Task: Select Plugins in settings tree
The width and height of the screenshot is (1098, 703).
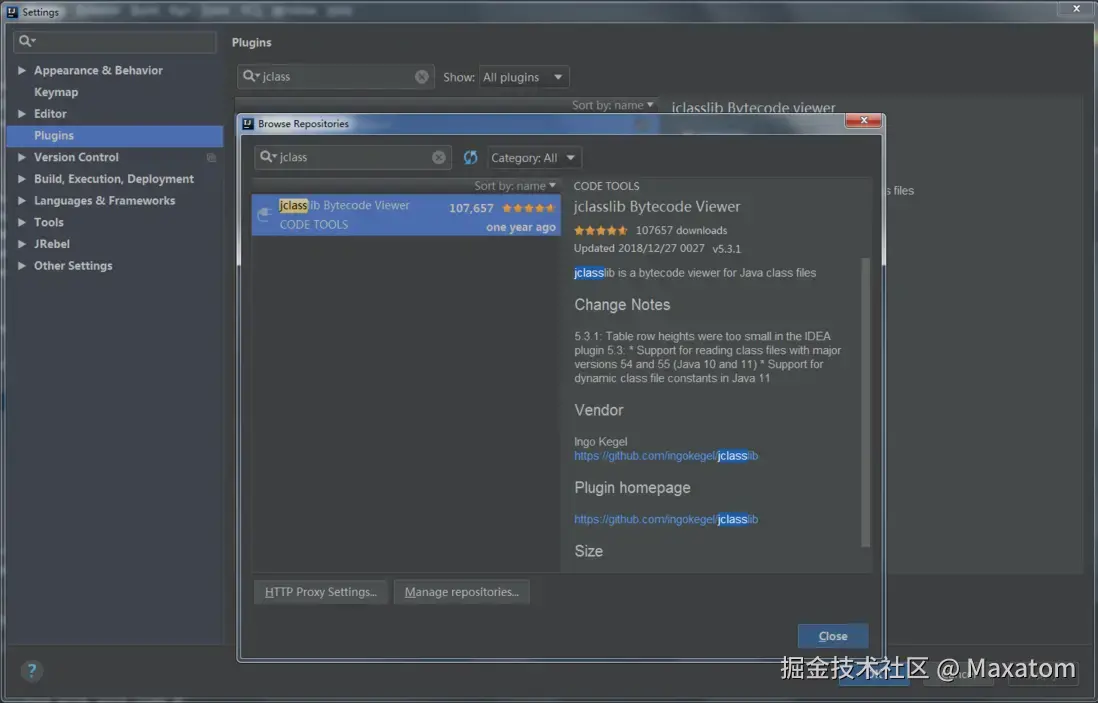Action: tap(115, 136)
